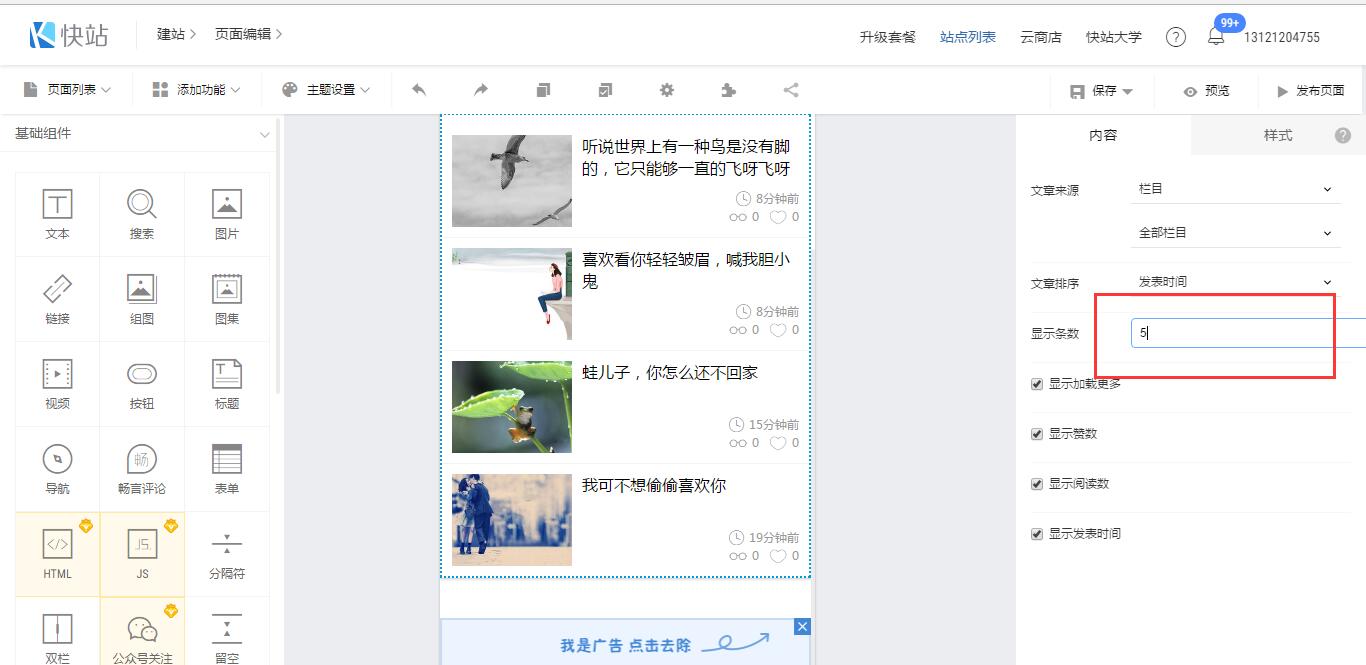Choose the 导航 navigation component
This screenshot has width=1366, height=665.
tap(57, 469)
